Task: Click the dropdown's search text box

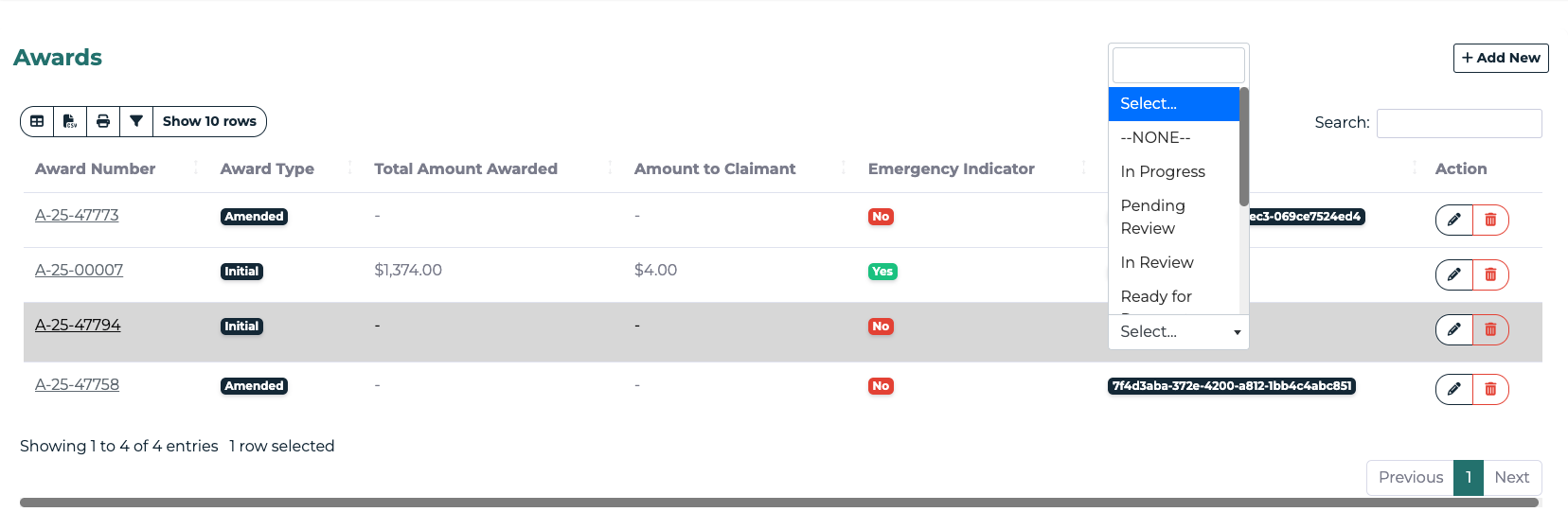Action: pyautogui.click(x=1178, y=65)
